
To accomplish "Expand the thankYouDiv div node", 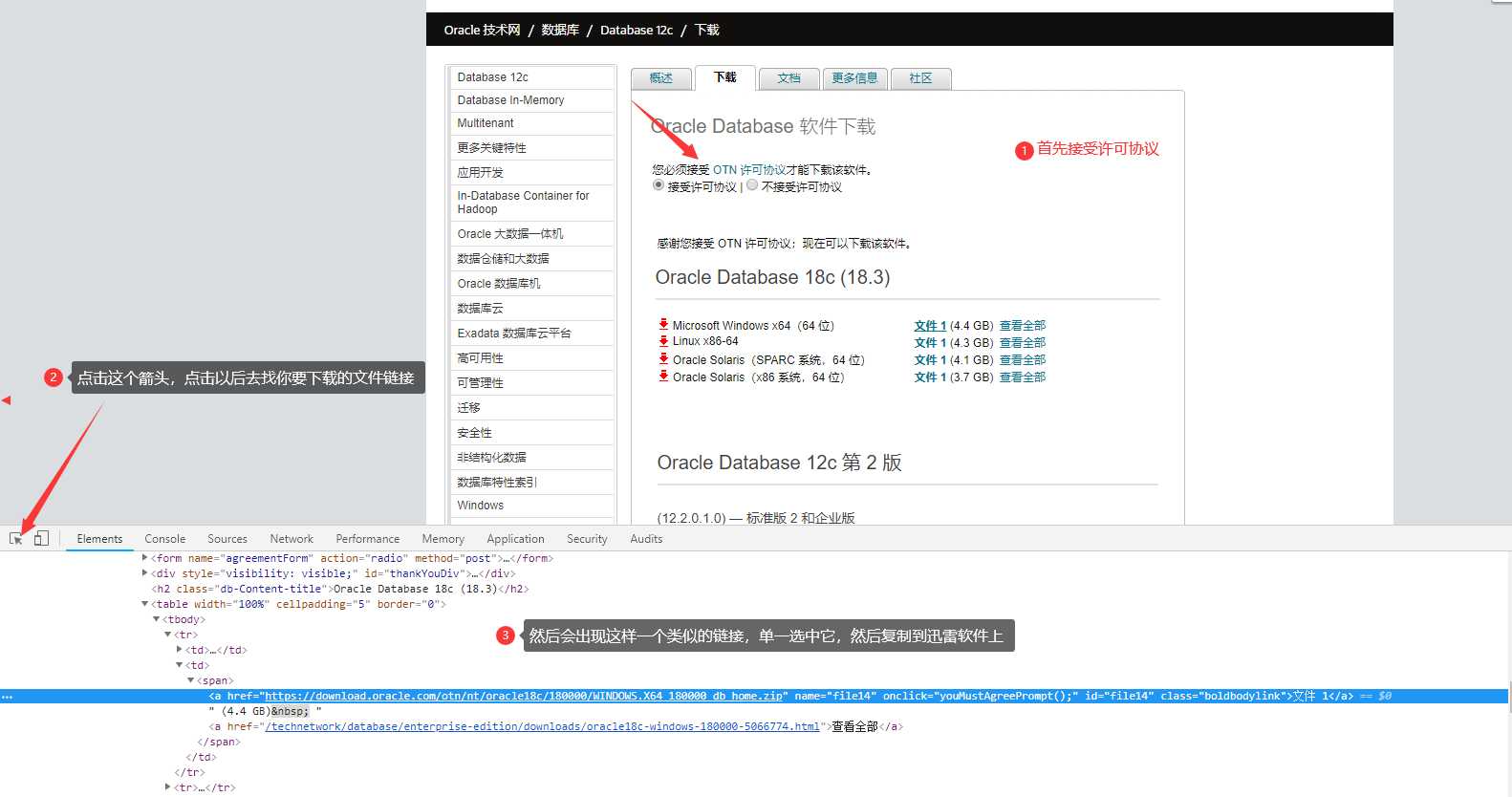I will 145,573.
